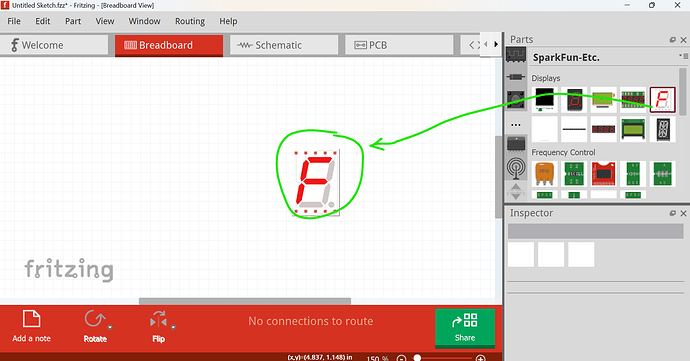Viewport: 690px width, 361px height.
Task: Click the zoom in plus icon
Action: click(481, 358)
